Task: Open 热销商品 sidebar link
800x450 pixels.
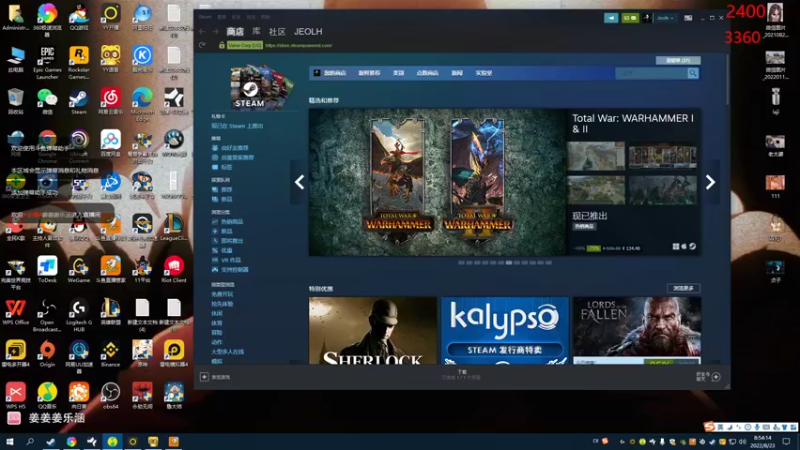Action: point(232,222)
